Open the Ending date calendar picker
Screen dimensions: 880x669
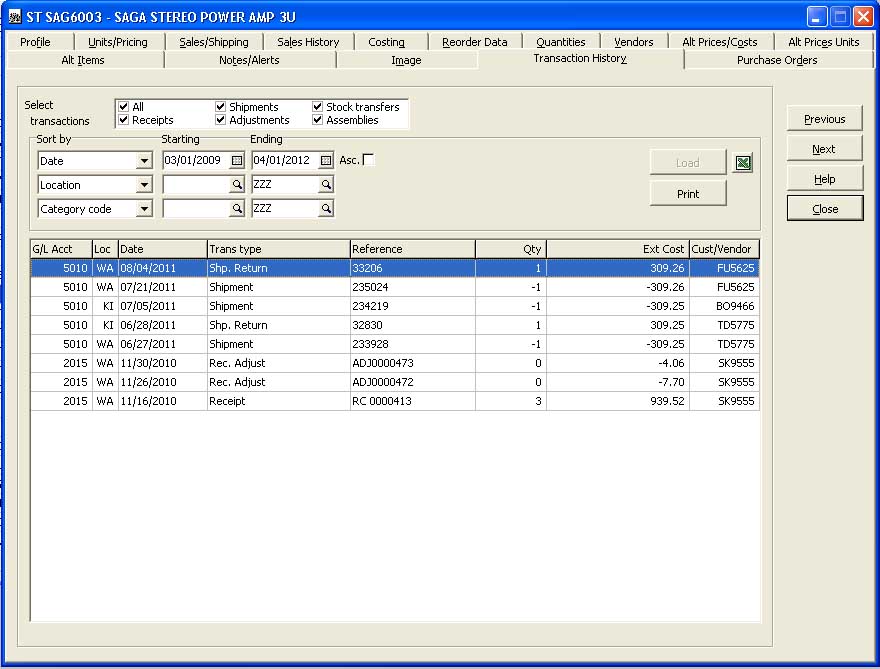[326, 160]
